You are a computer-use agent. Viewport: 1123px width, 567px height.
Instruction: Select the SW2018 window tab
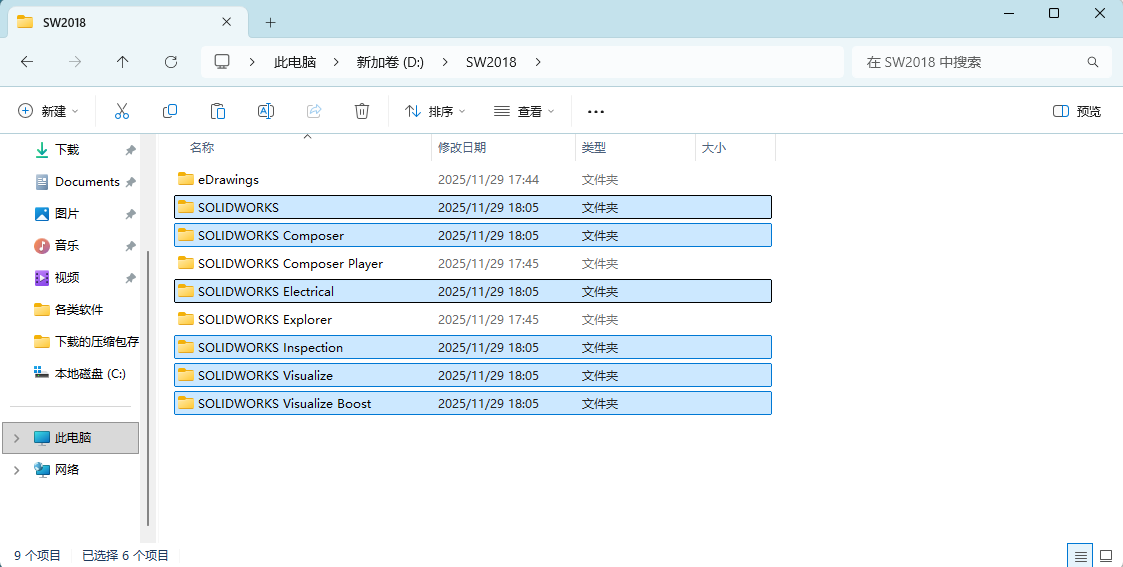[x=127, y=22]
